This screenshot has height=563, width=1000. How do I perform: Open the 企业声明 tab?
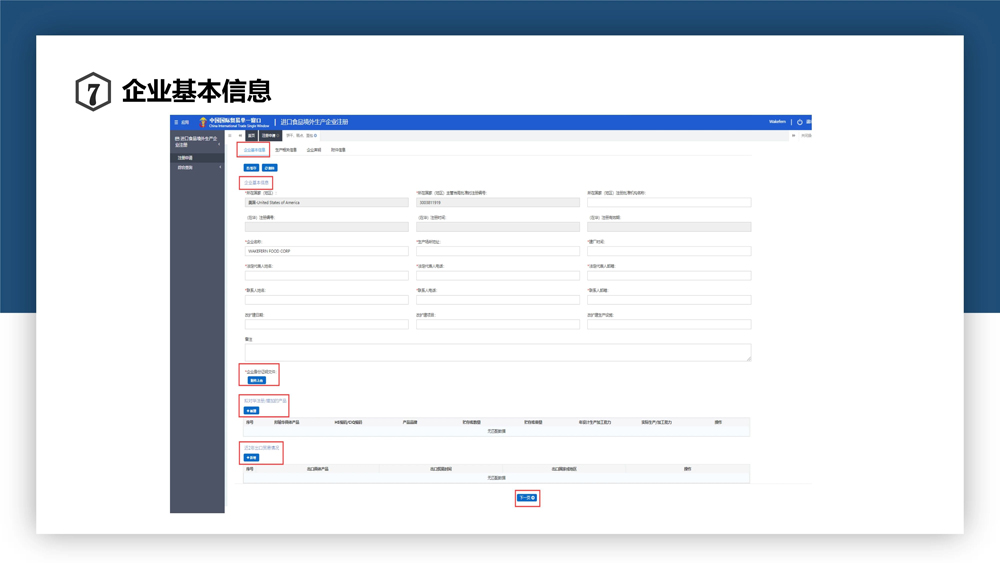[x=314, y=150]
